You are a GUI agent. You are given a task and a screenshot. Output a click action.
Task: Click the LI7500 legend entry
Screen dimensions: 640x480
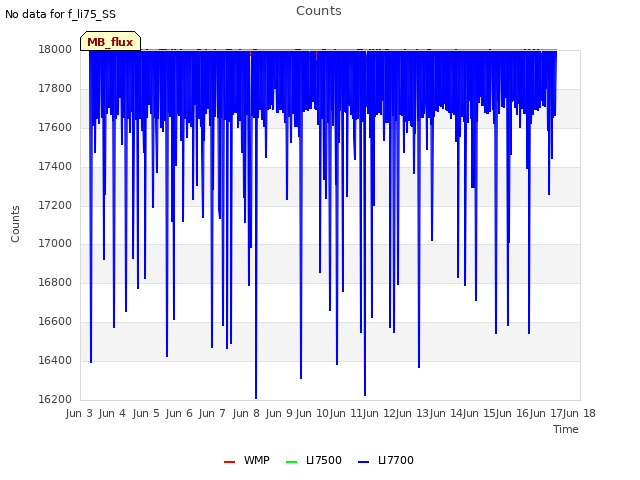point(313,460)
